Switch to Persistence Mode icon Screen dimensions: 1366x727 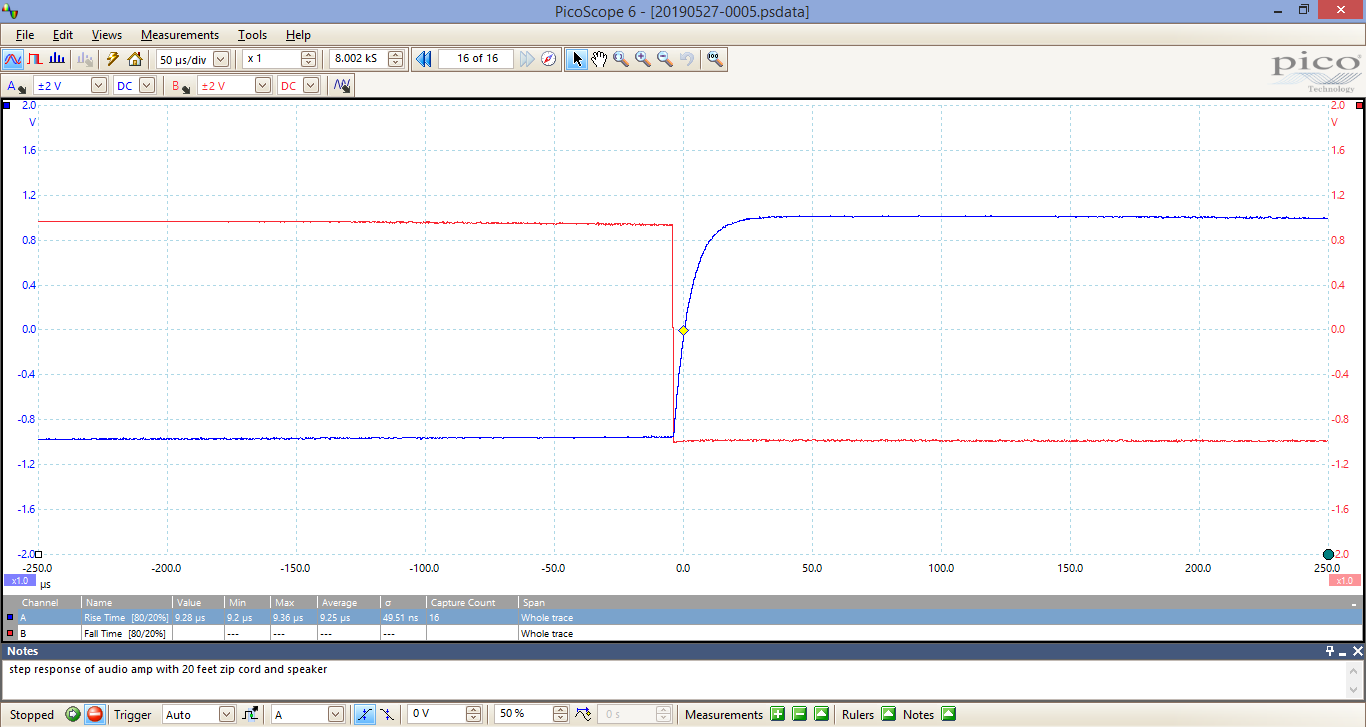pyautogui.click(x=35, y=59)
